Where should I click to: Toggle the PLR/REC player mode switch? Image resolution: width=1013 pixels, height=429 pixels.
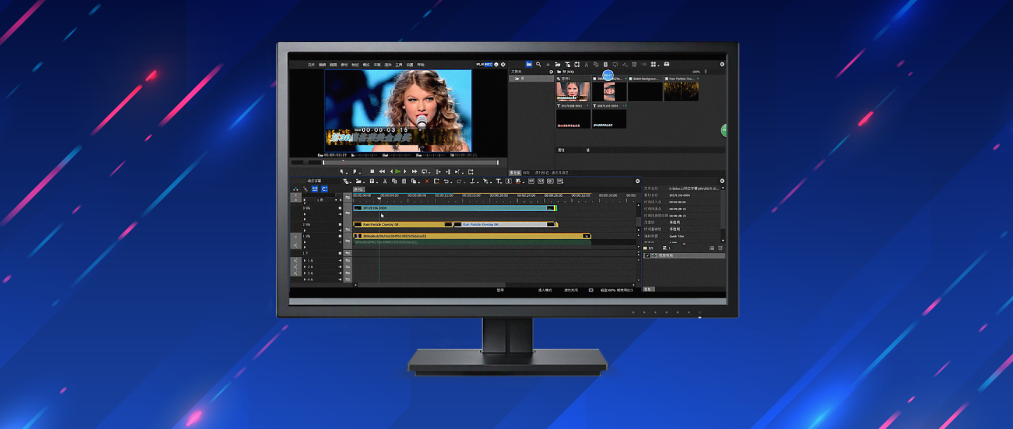click(485, 65)
